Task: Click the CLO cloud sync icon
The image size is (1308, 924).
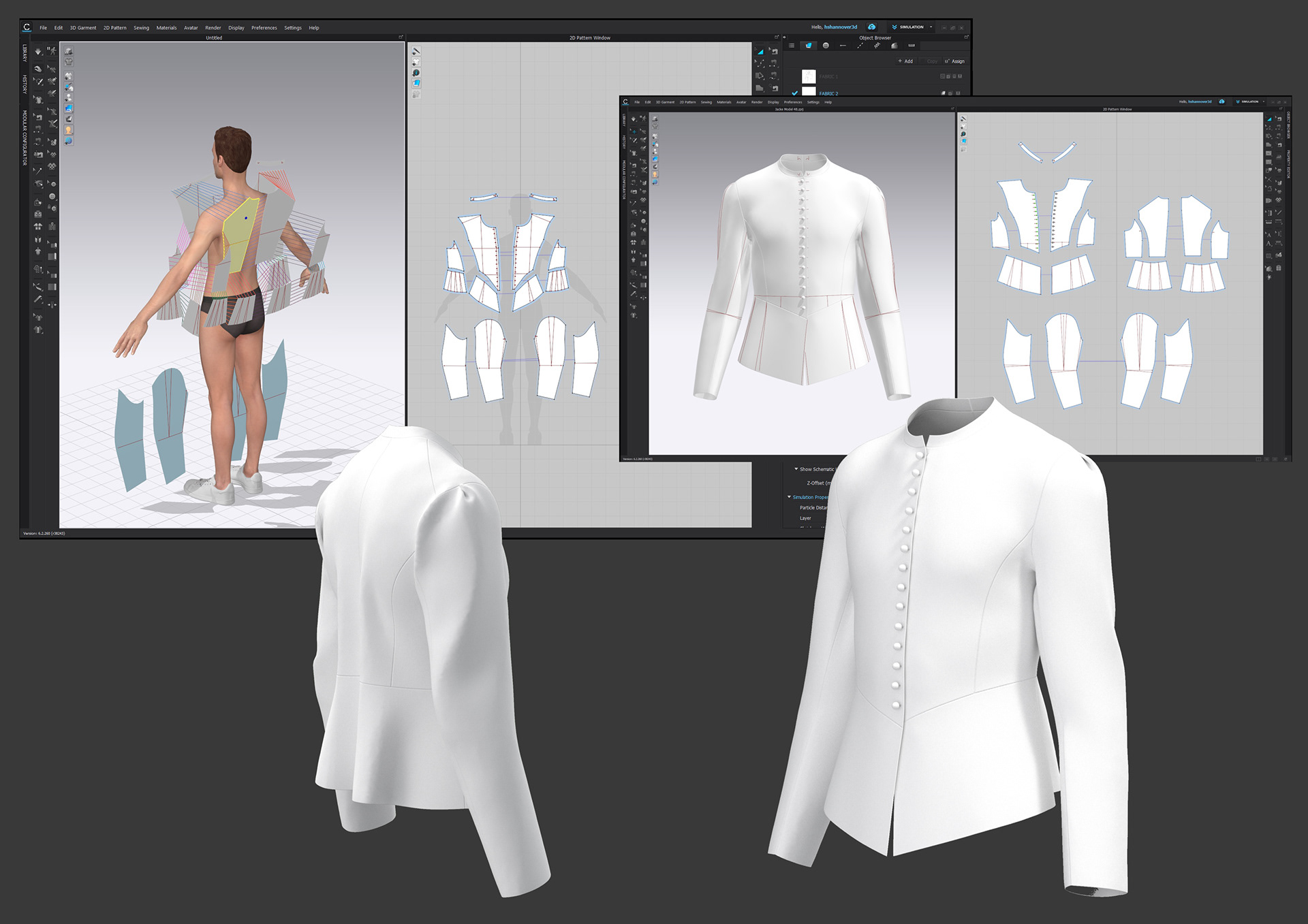Action: 871,27
